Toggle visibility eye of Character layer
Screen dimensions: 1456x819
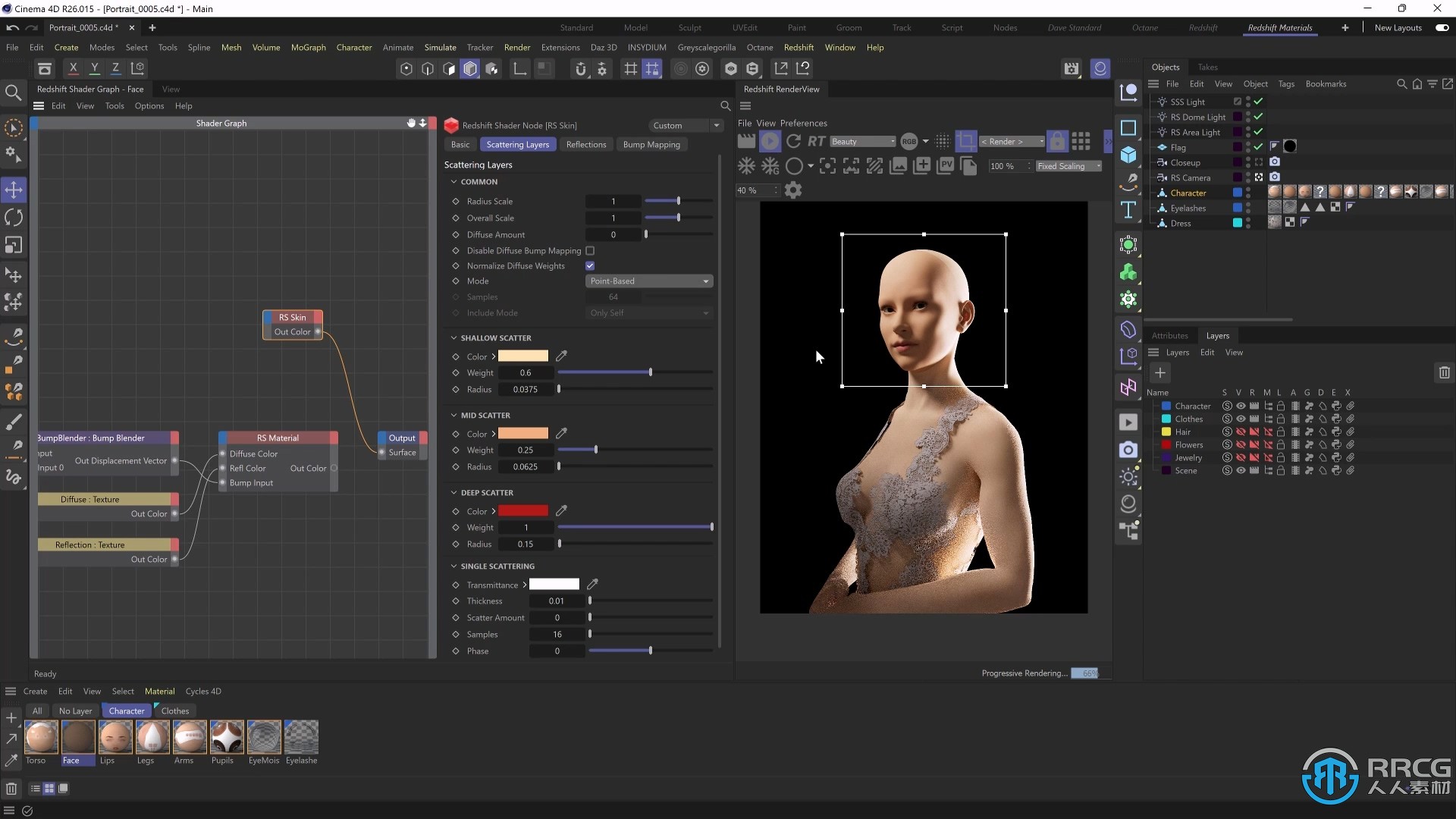[x=1241, y=406]
